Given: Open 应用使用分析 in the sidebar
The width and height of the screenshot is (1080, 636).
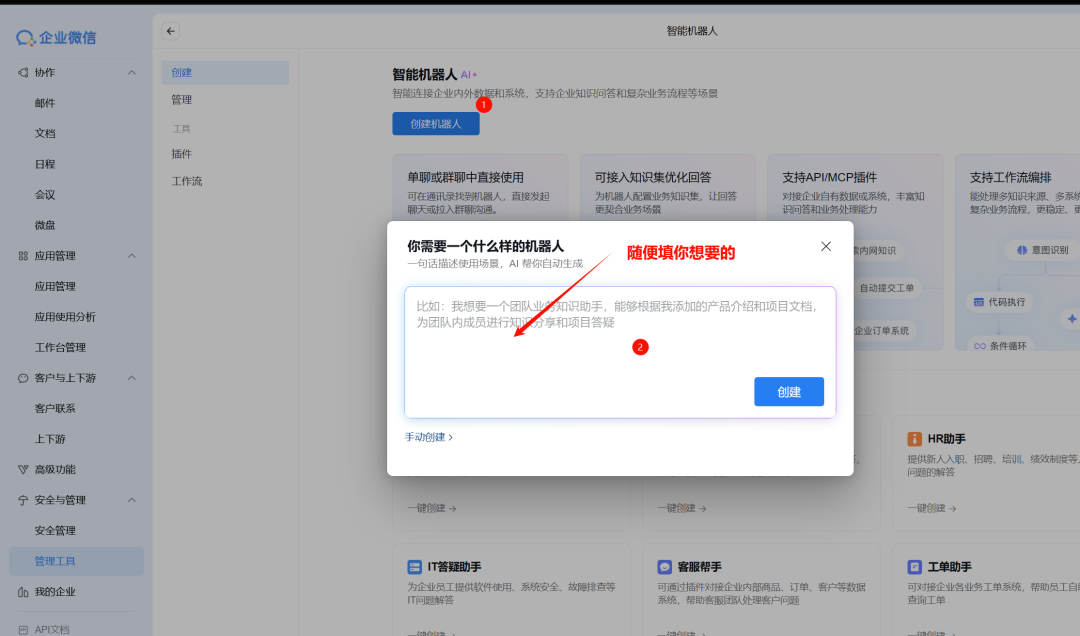Looking at the screenshot, I should (x=65, y=317).
